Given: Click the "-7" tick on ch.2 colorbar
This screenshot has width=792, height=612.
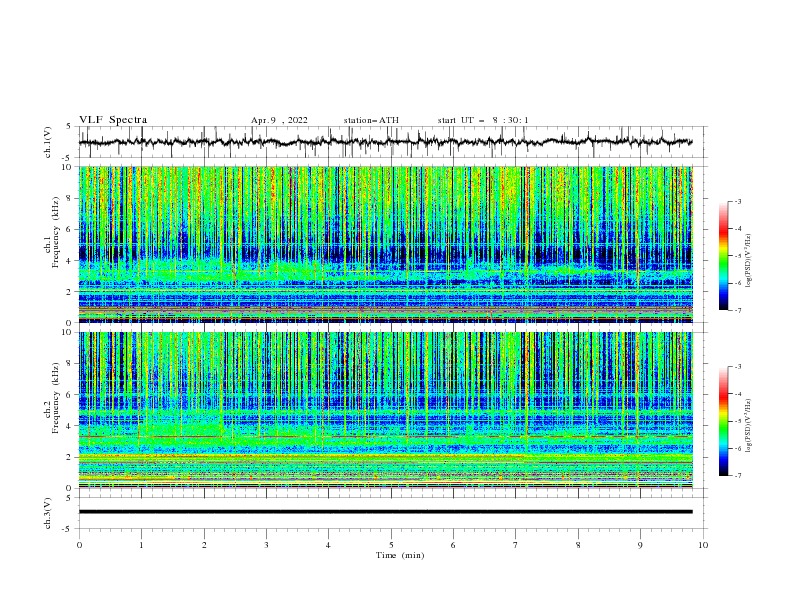Looking at the screenshot, I should point(737,475).
